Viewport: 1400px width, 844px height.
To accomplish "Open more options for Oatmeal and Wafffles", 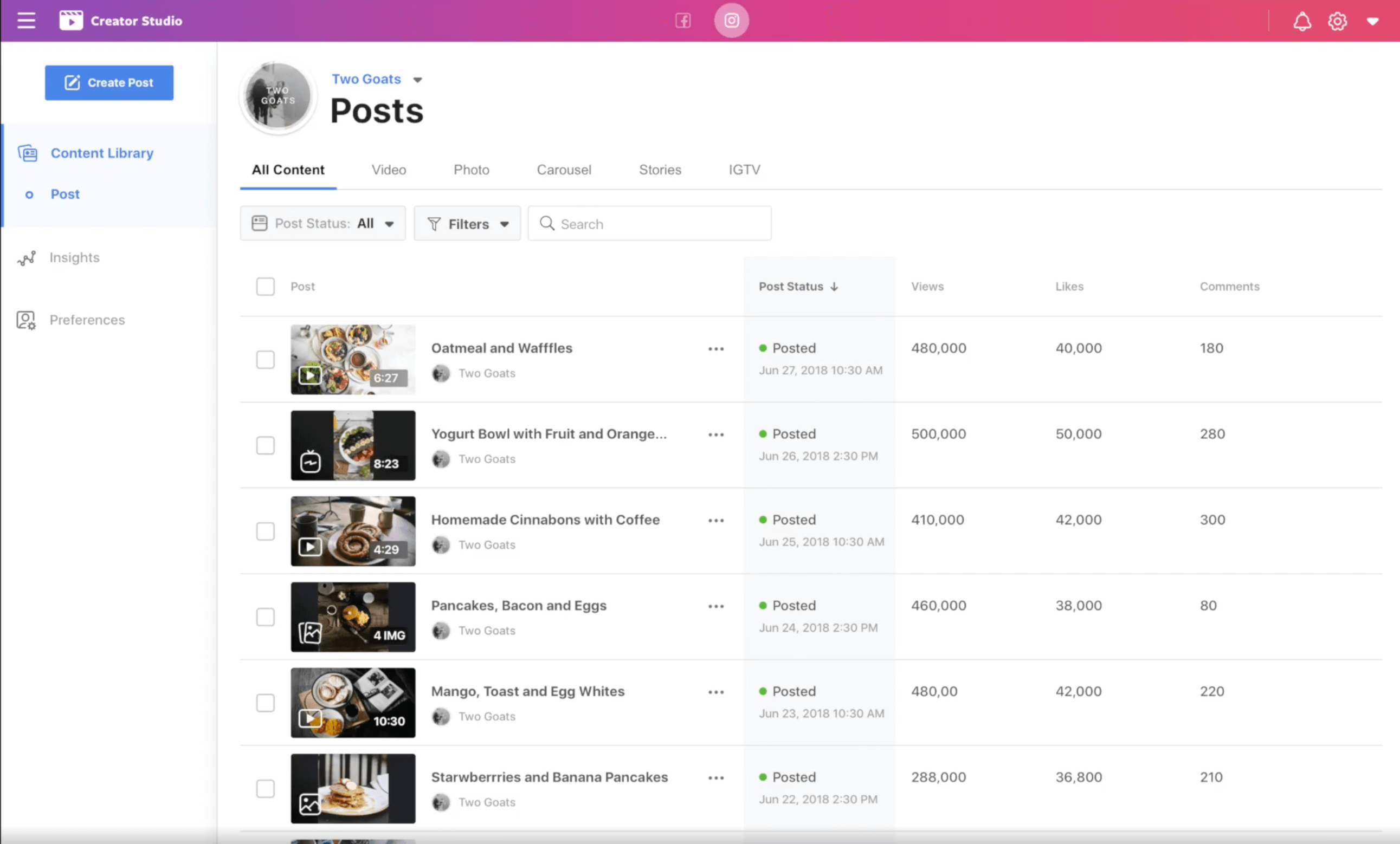I will [x=716, y=349].
